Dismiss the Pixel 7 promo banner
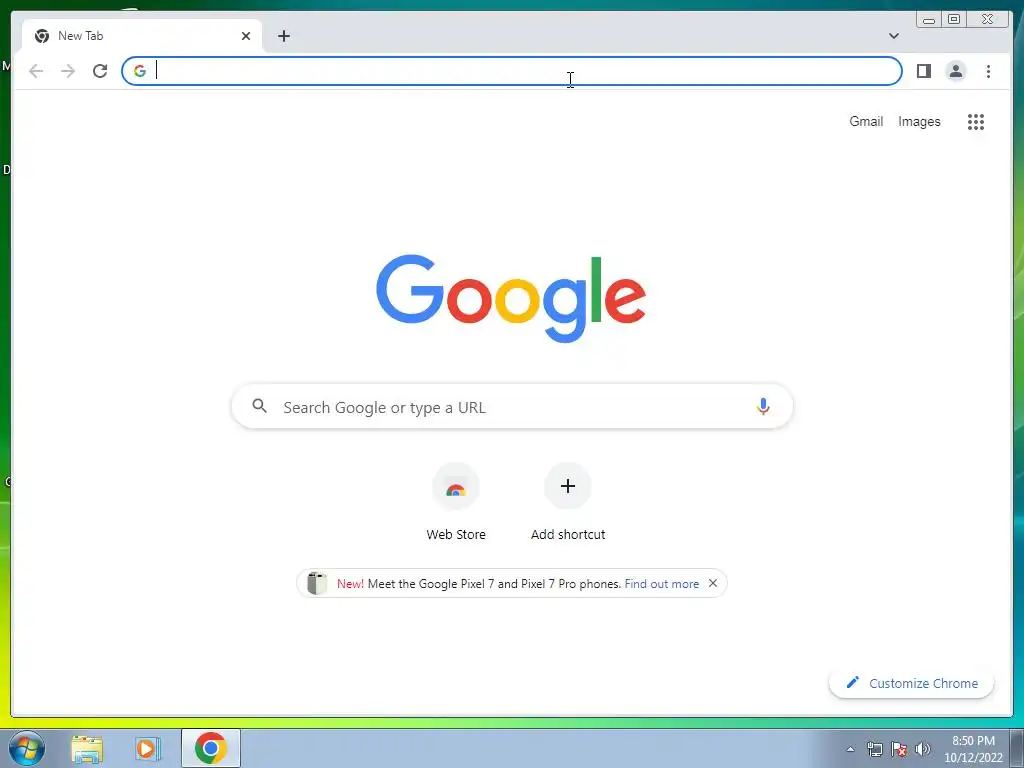Screen dimensions: 1024x768 tap(712, 583)
